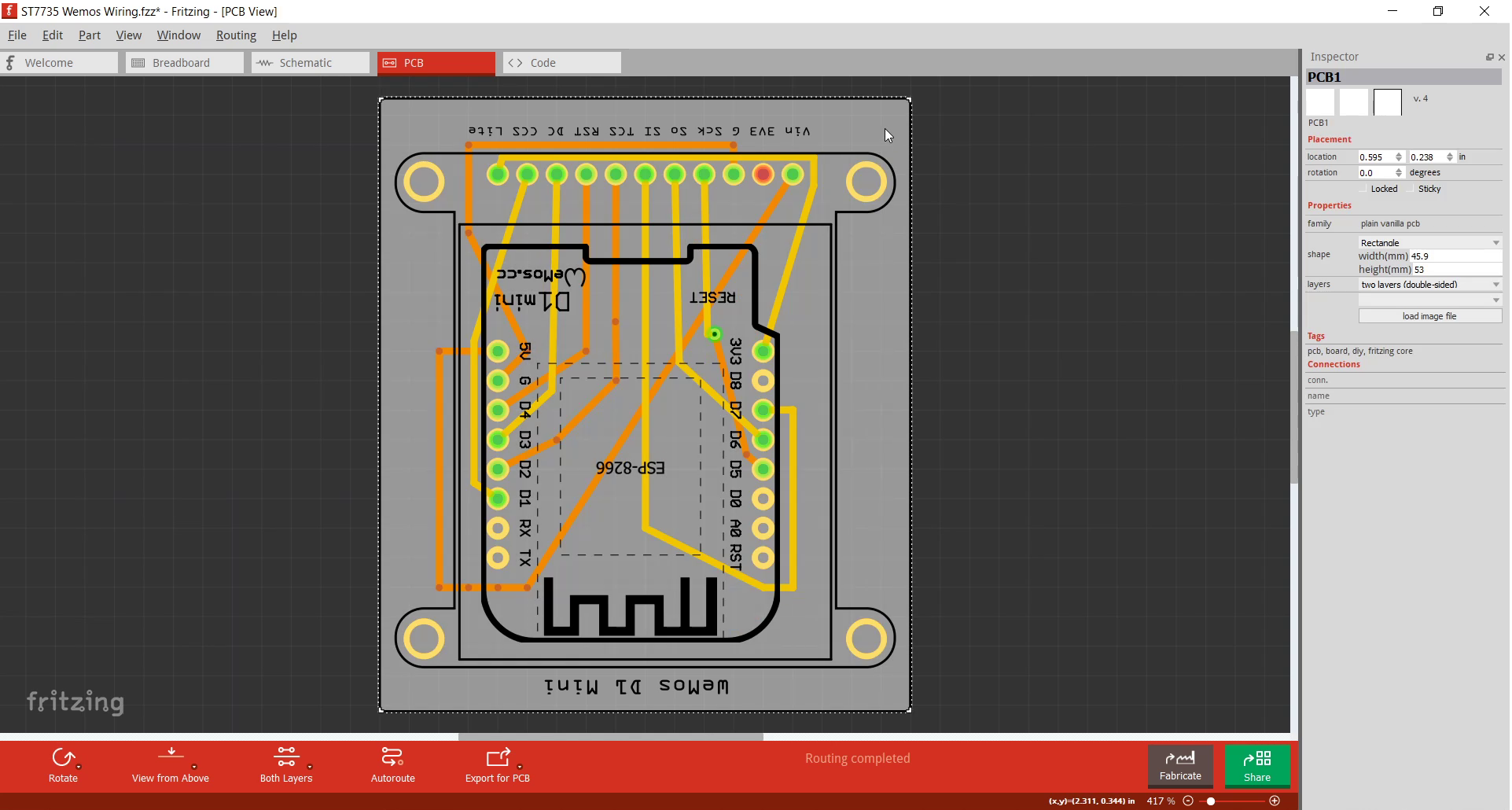Image resolution: width=1512 pixels, height=810 pixels.
Task: Click the load image file button
Action: coord(1430,316)
